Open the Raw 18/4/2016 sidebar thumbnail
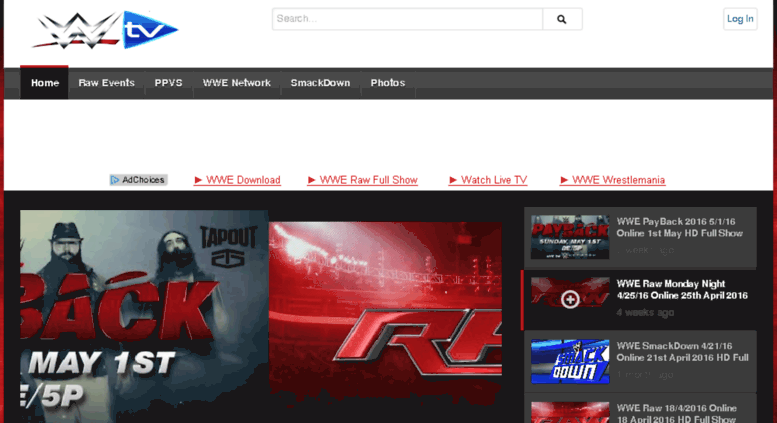777x423 pixels. pos(570,412)
